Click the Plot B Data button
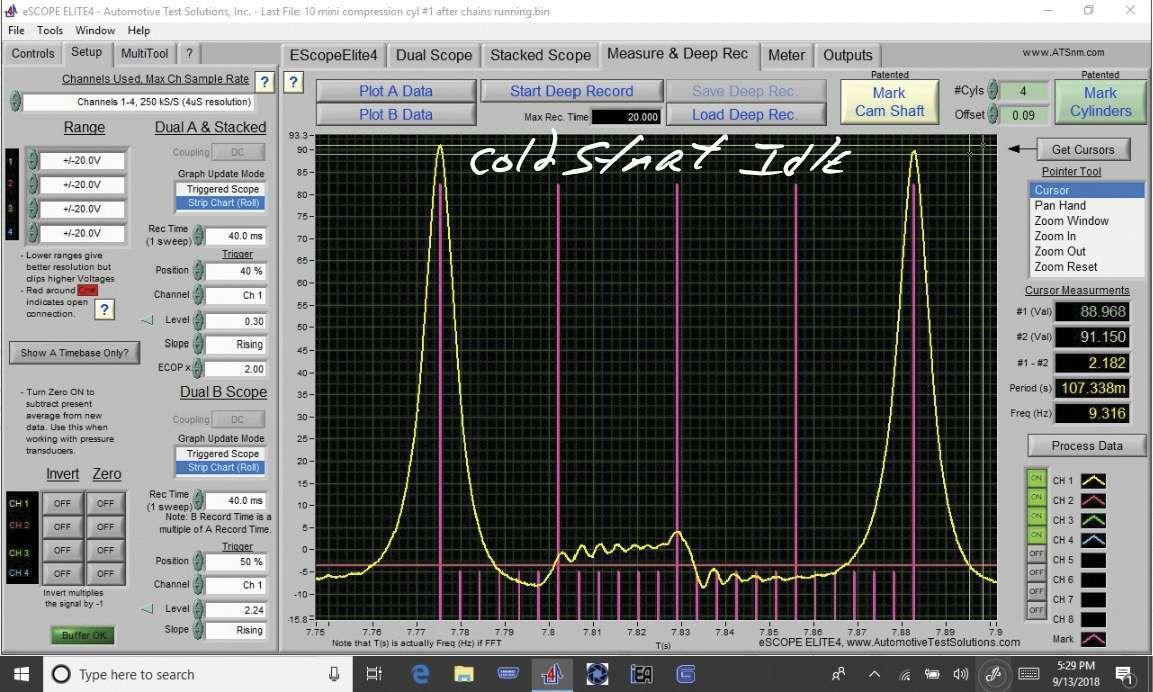Image resolution: width=1153 pixels, height=692 pixels. [x=396, y=115]
